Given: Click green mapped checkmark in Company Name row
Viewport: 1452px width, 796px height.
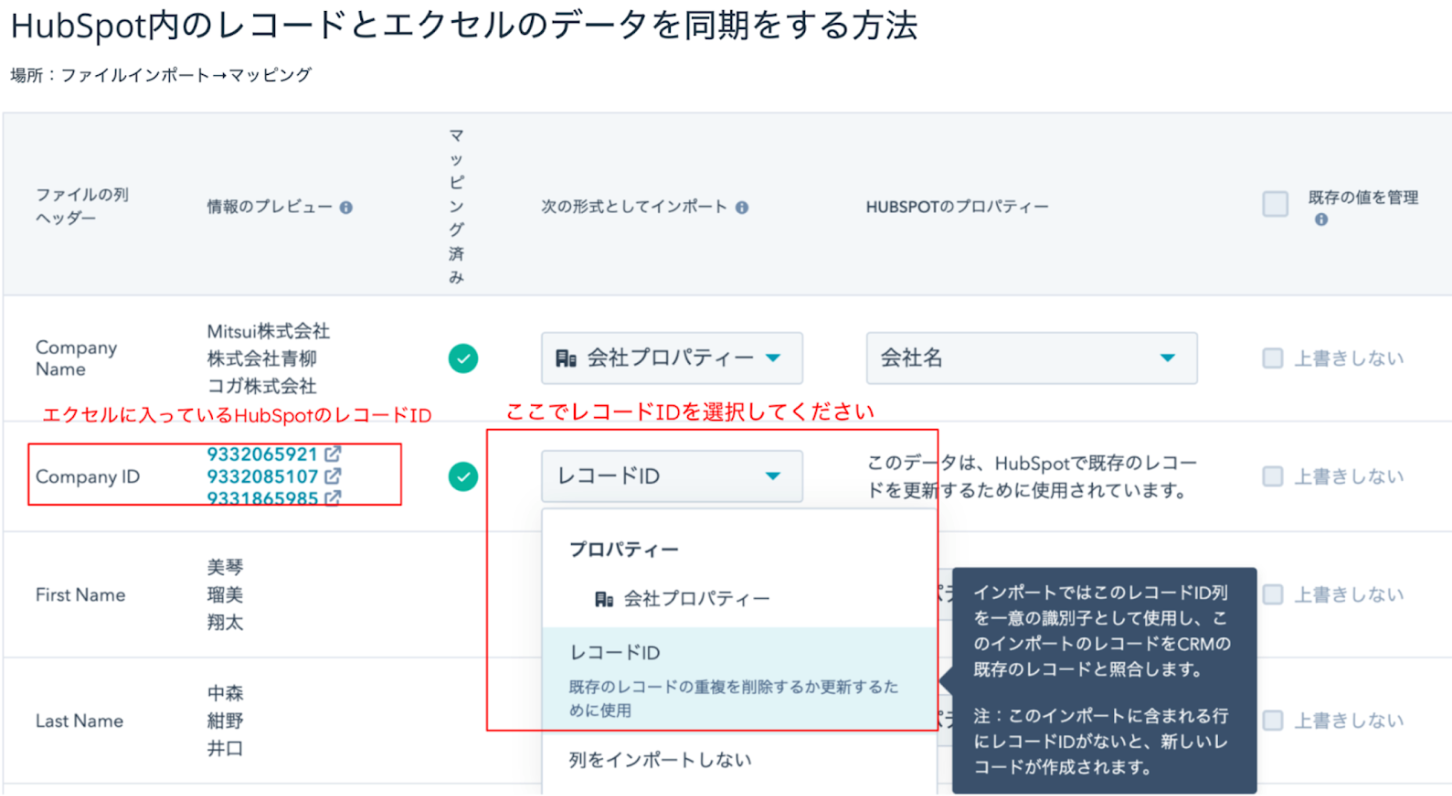Looking at the screenshot, I should (x=462, y=358).
